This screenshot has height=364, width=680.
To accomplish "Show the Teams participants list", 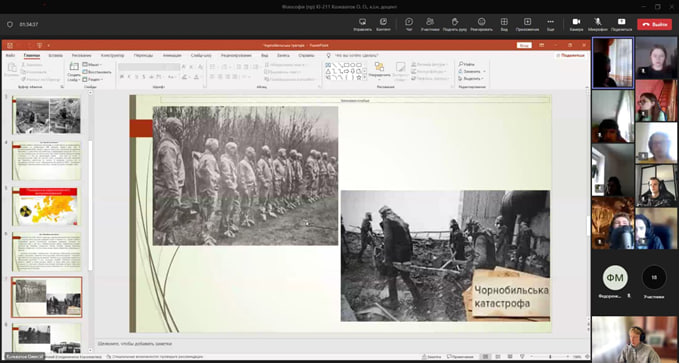I will (x=430, y=24).
